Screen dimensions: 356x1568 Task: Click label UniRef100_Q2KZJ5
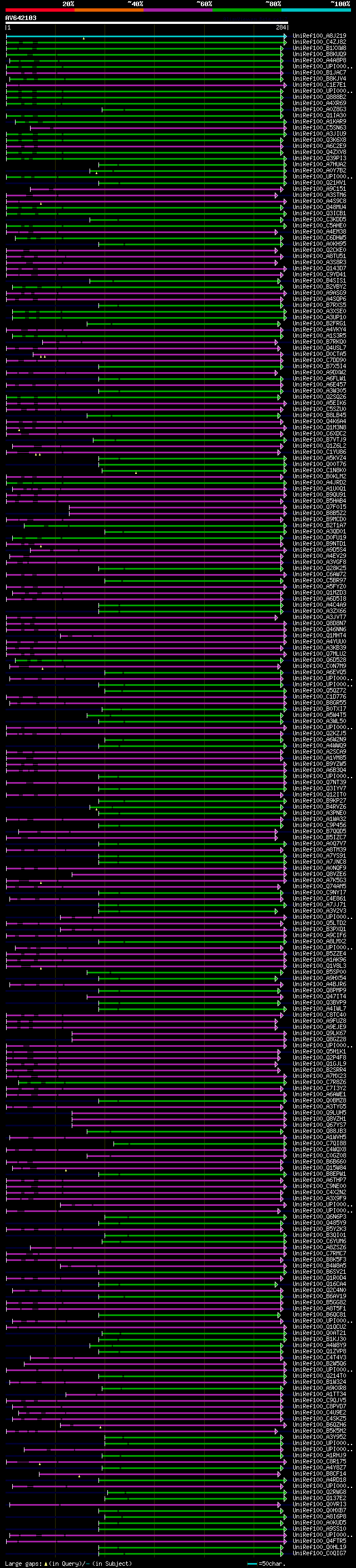coord(319,733)
